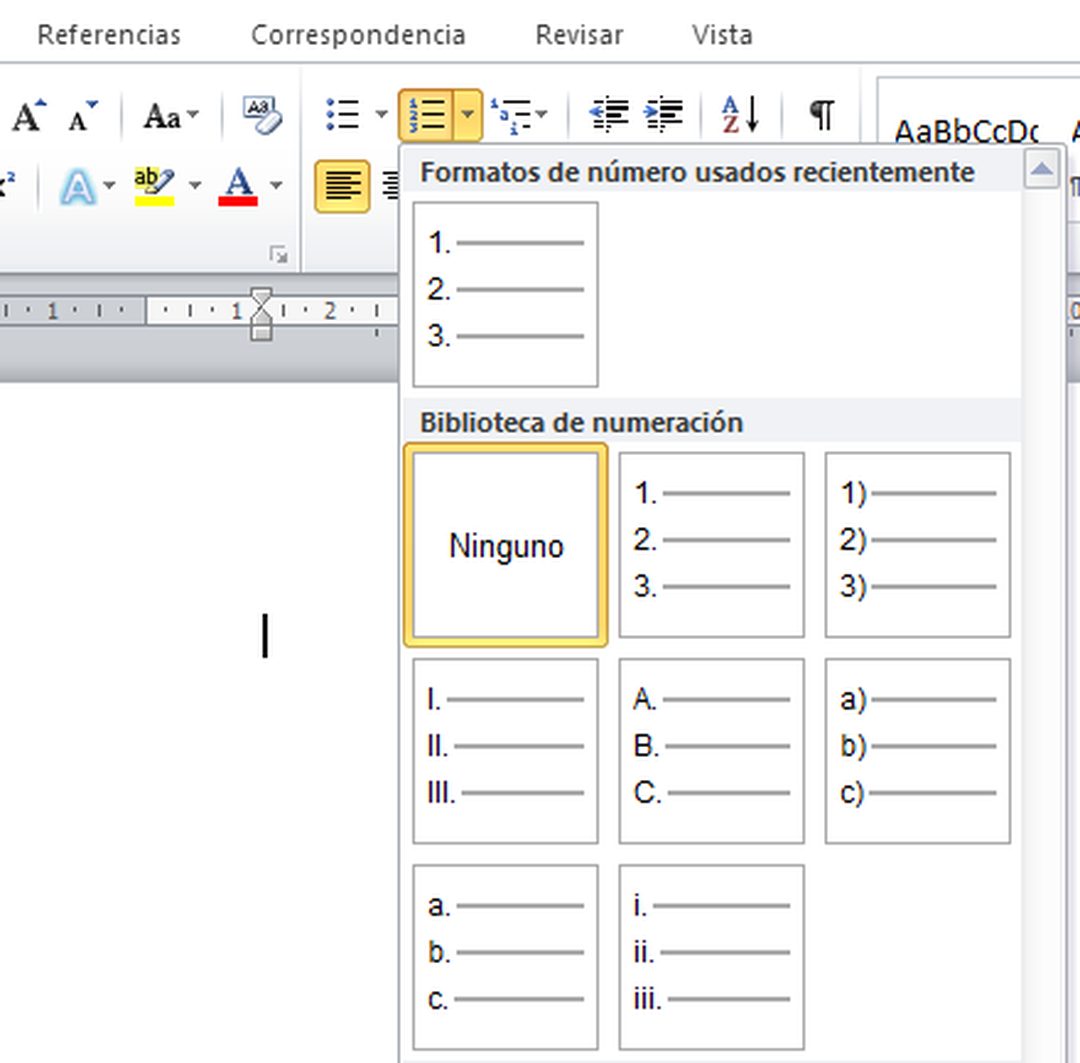
Task: Click the Increase Indent icon
Action: 664,113
